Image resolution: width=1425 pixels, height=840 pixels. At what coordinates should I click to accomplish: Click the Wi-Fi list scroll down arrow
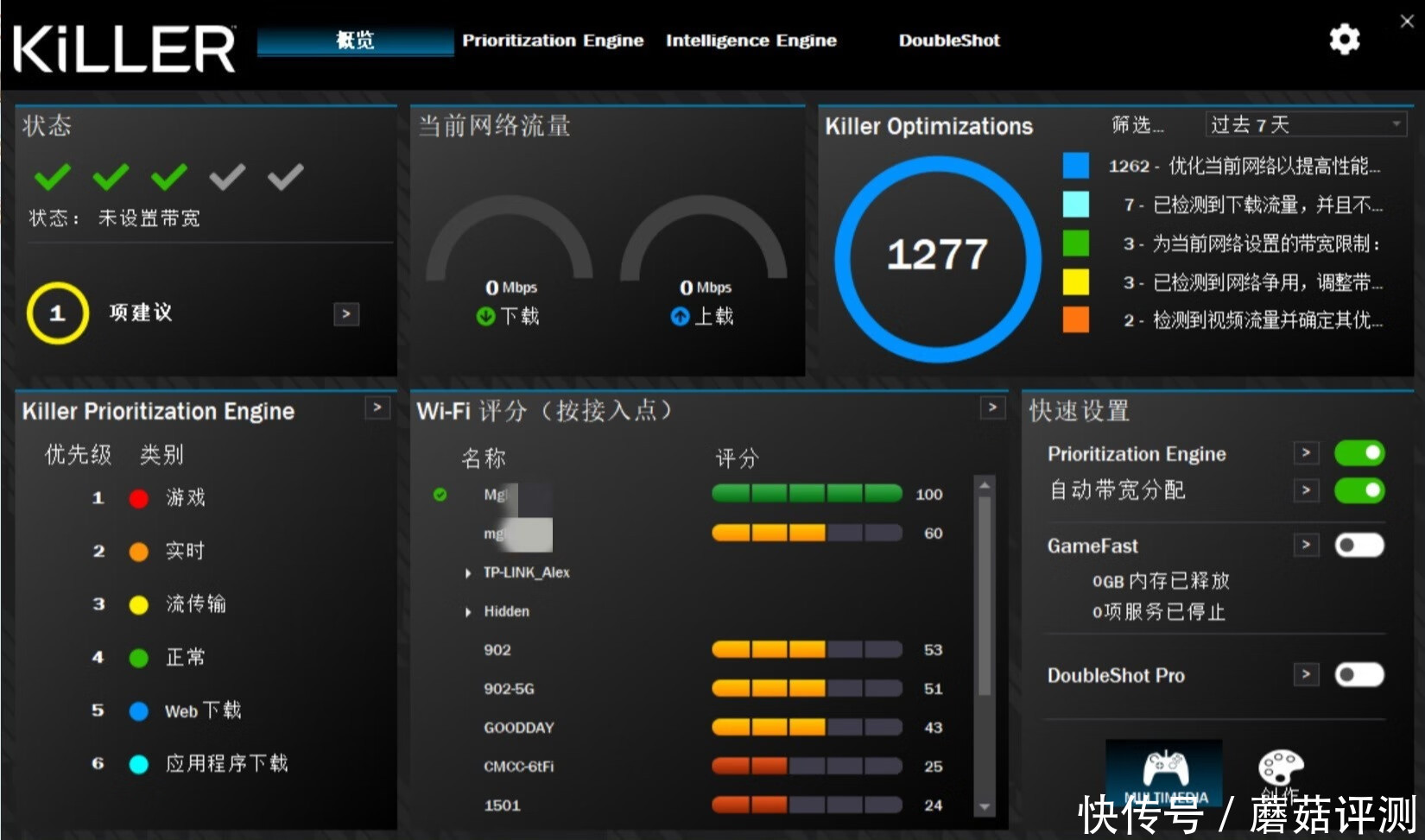point(985,807)
